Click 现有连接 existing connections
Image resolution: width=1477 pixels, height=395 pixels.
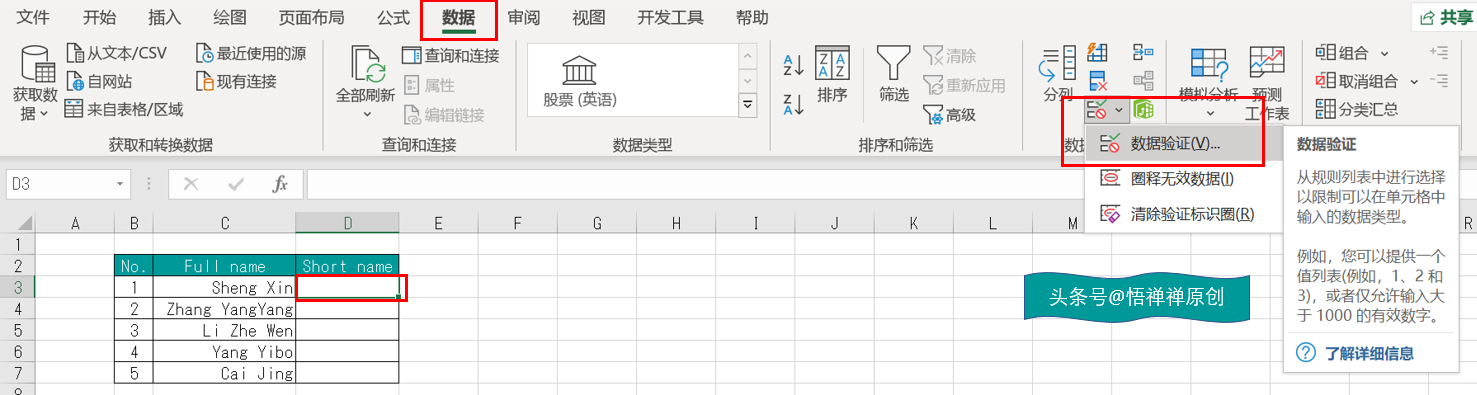pos(236,81)
